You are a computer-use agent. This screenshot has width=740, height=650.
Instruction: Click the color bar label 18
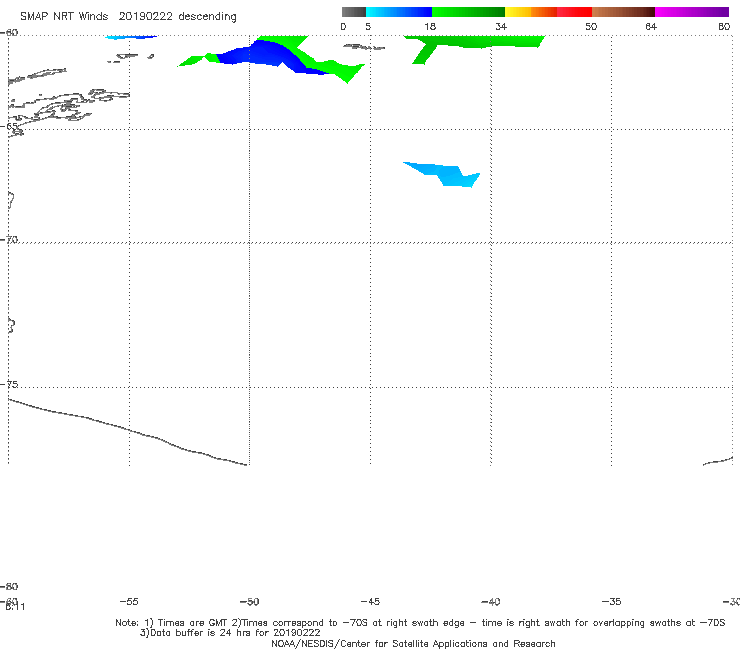point(430,26)
